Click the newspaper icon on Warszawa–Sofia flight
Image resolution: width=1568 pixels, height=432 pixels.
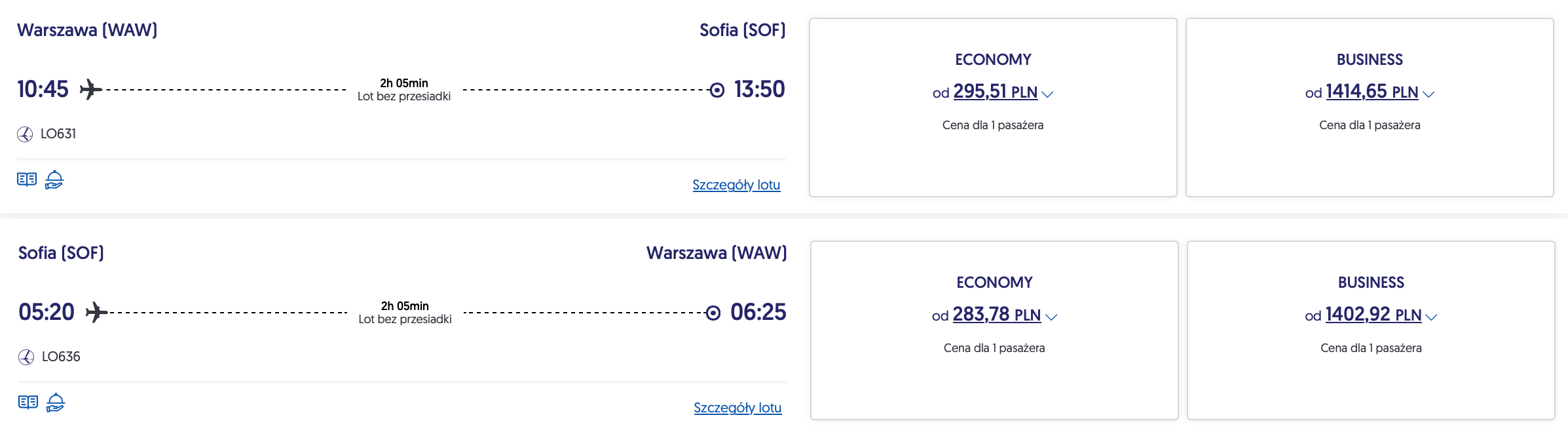coord(27,179)
